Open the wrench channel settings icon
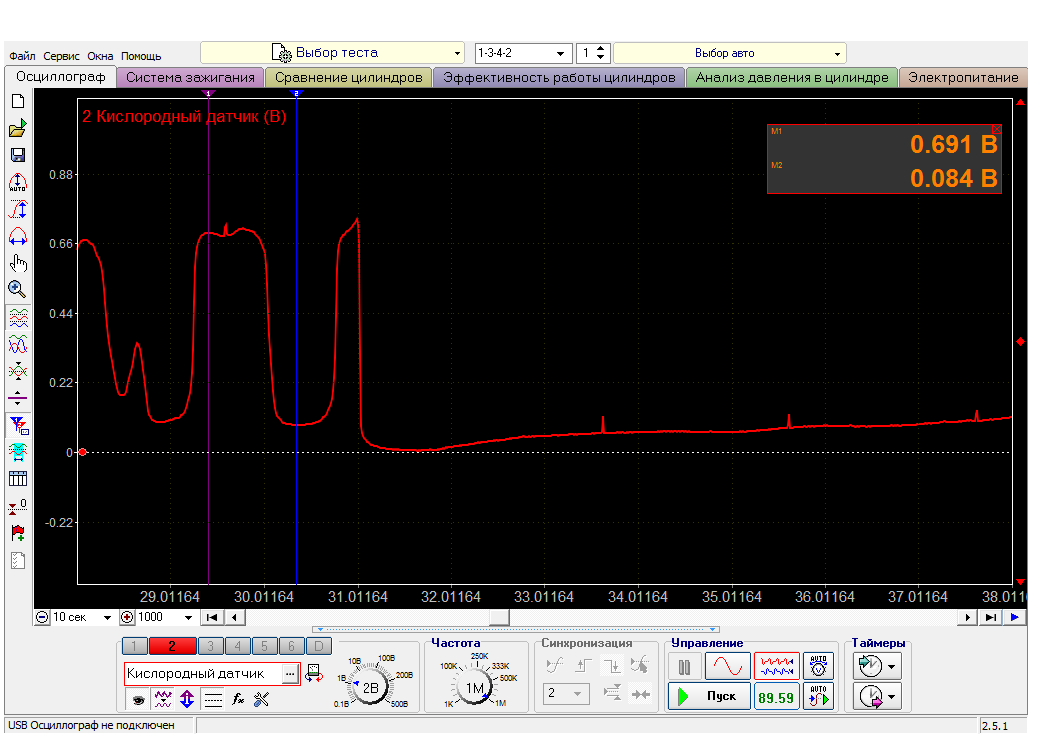Viewport: 1042px width, 738px height. click(262, 699)
